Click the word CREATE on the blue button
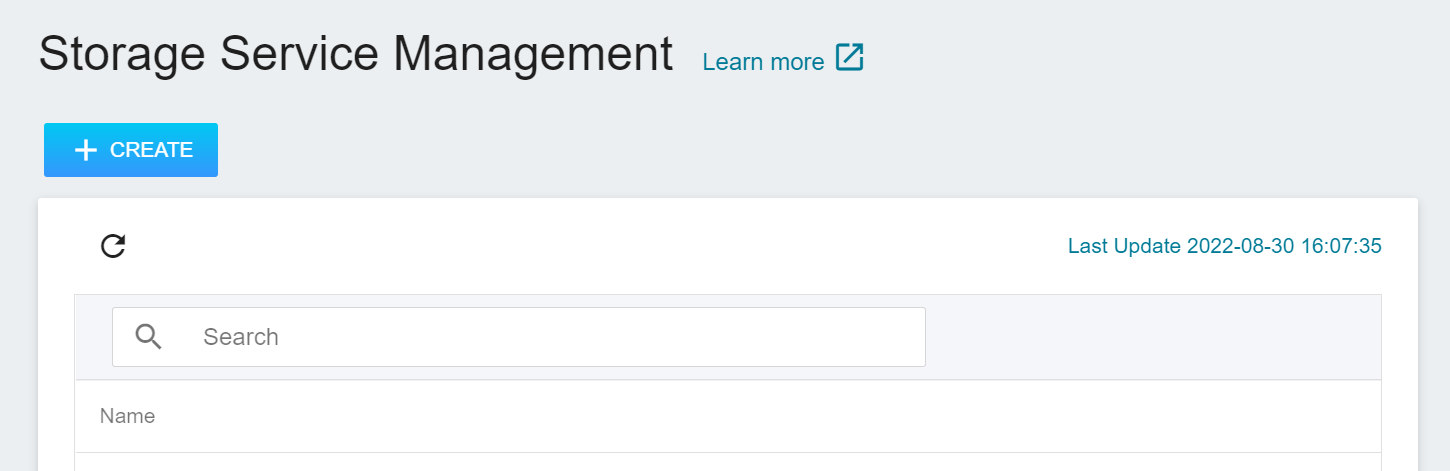 click(151, 150)
